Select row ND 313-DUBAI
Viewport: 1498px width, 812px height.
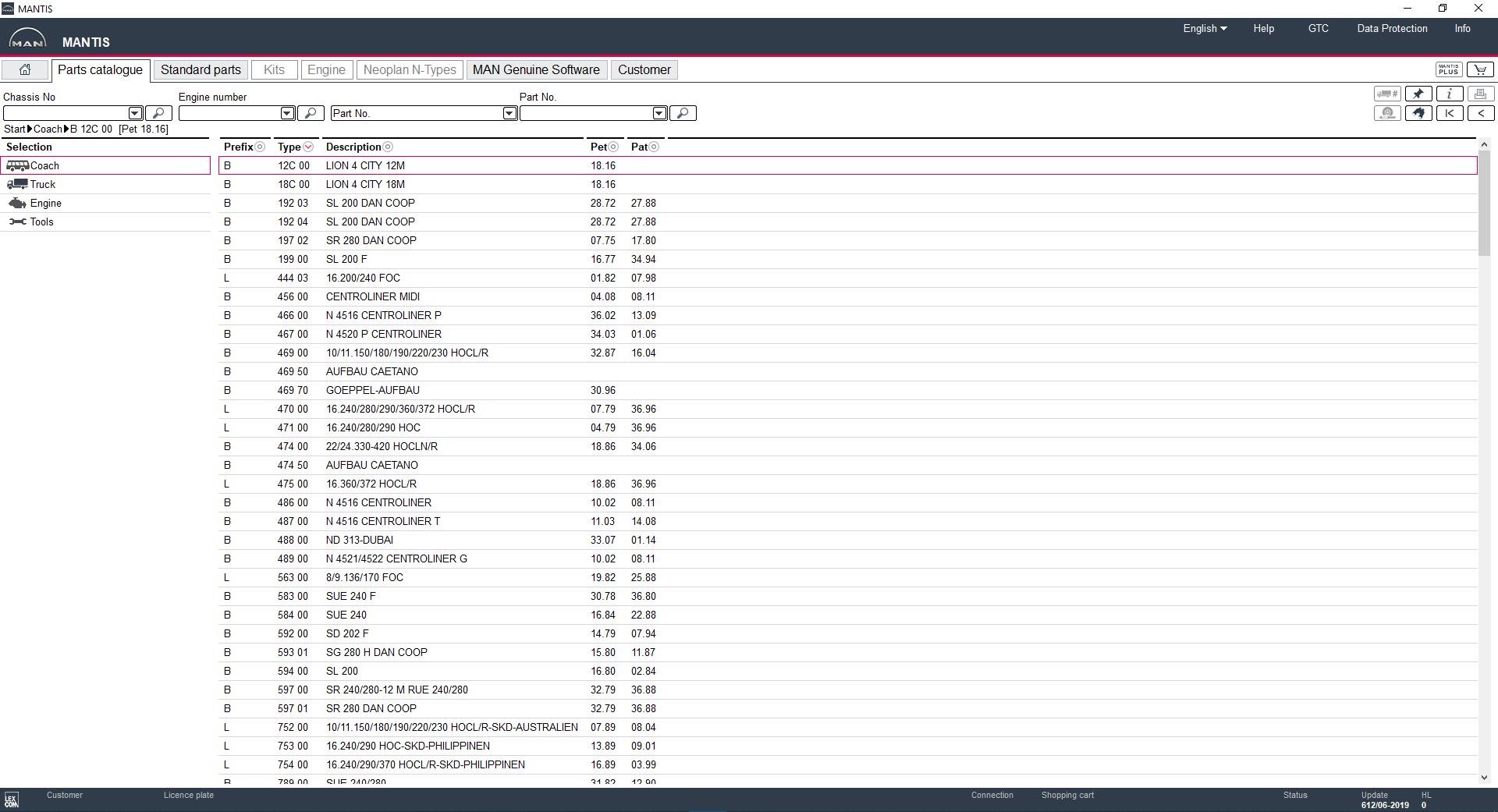(x=848, y=540)
